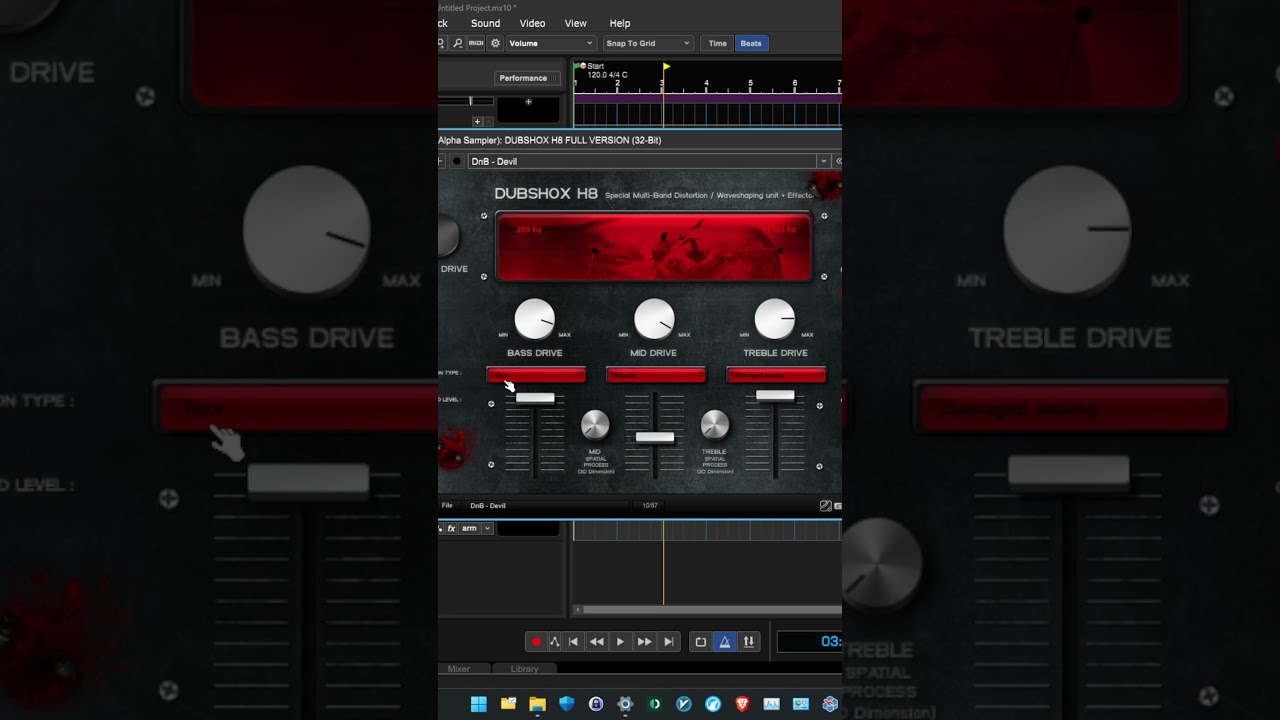
Task: Open the MIDI toolbar button
Action: pos(476,43)
